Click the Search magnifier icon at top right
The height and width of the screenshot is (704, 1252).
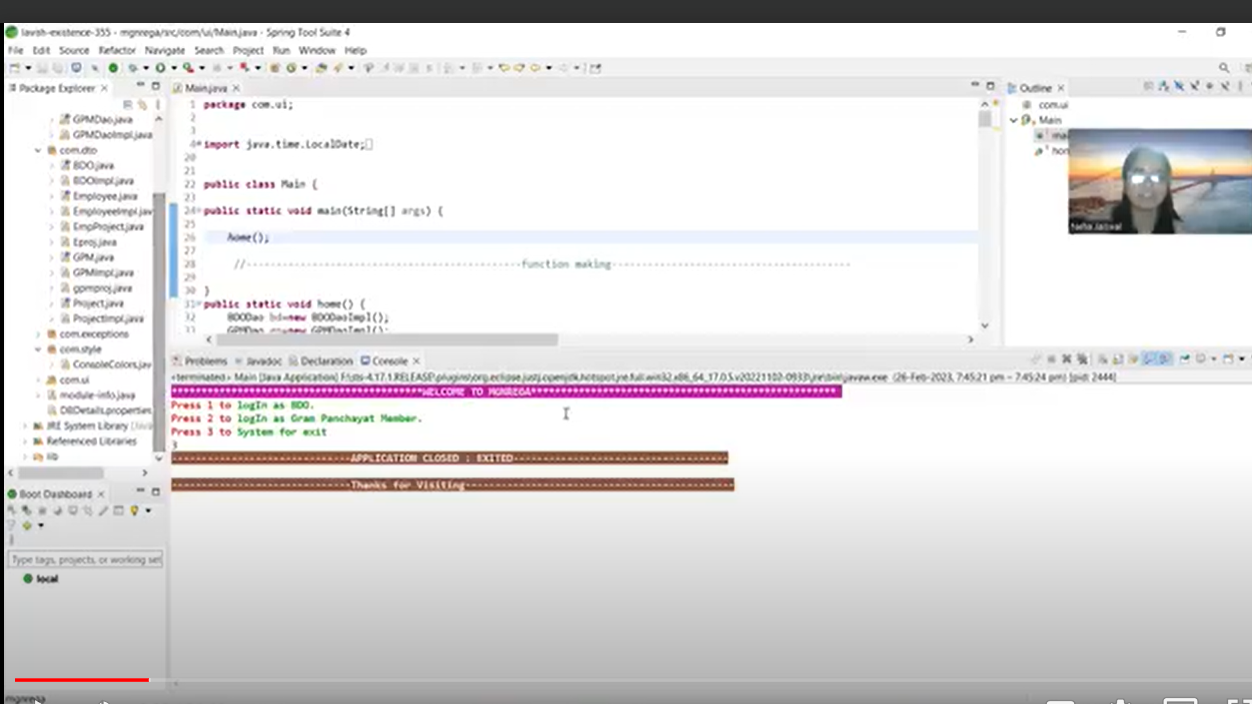1223,68
